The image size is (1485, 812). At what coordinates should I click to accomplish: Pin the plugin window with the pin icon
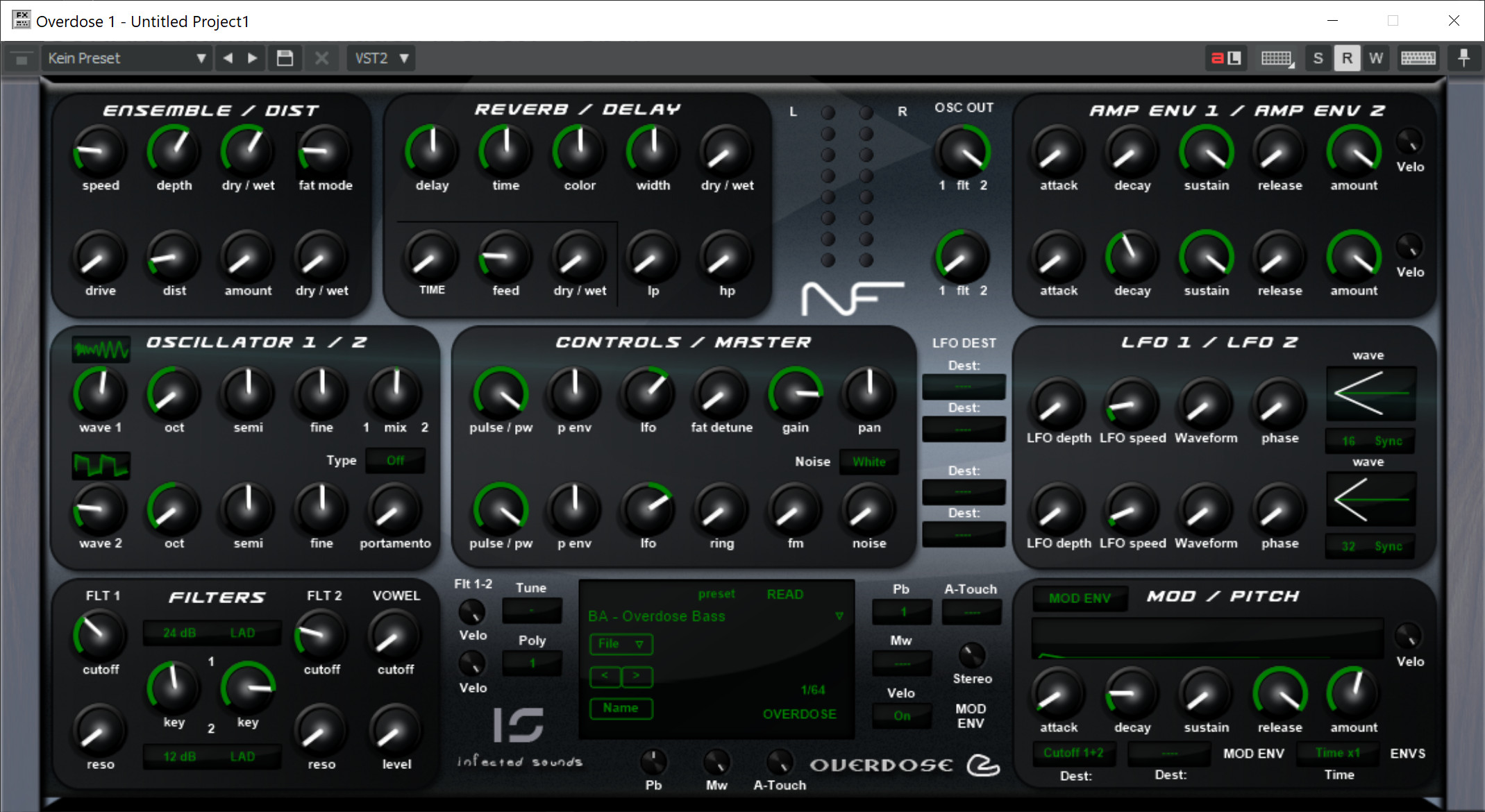[x=1463, y=58]
